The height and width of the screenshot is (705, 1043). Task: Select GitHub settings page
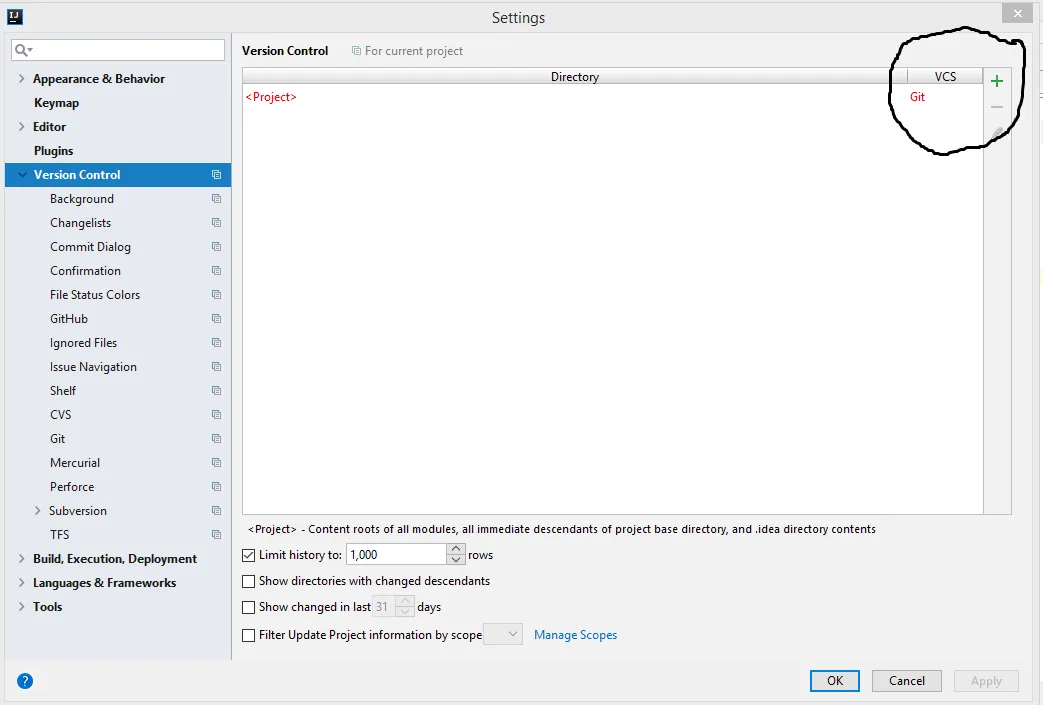coord(69,319)
